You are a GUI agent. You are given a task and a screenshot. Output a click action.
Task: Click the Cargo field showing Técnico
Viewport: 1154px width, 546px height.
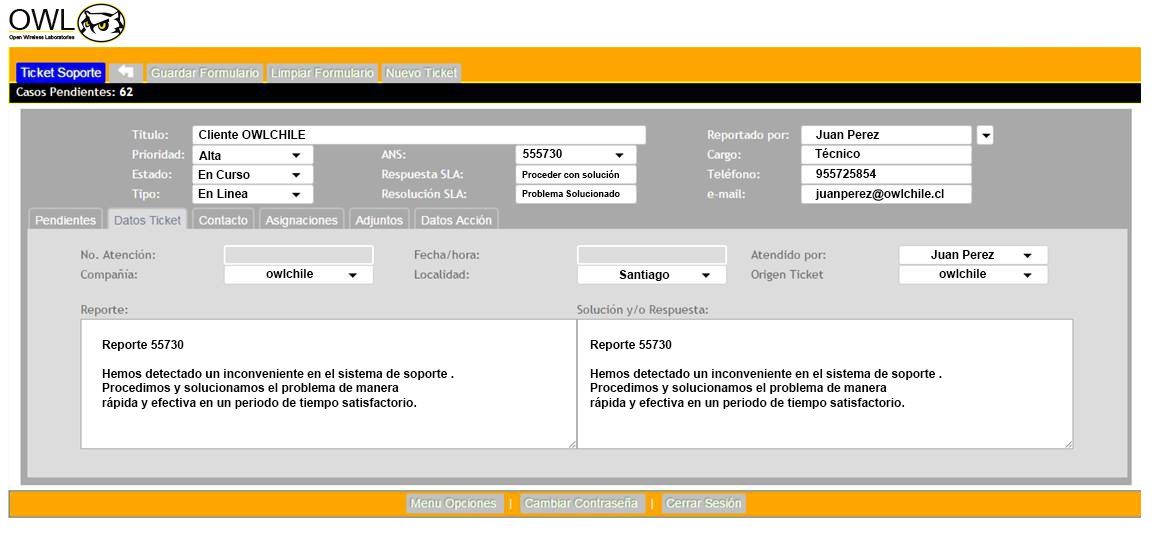pyautogui.click(x=886, y=155)
